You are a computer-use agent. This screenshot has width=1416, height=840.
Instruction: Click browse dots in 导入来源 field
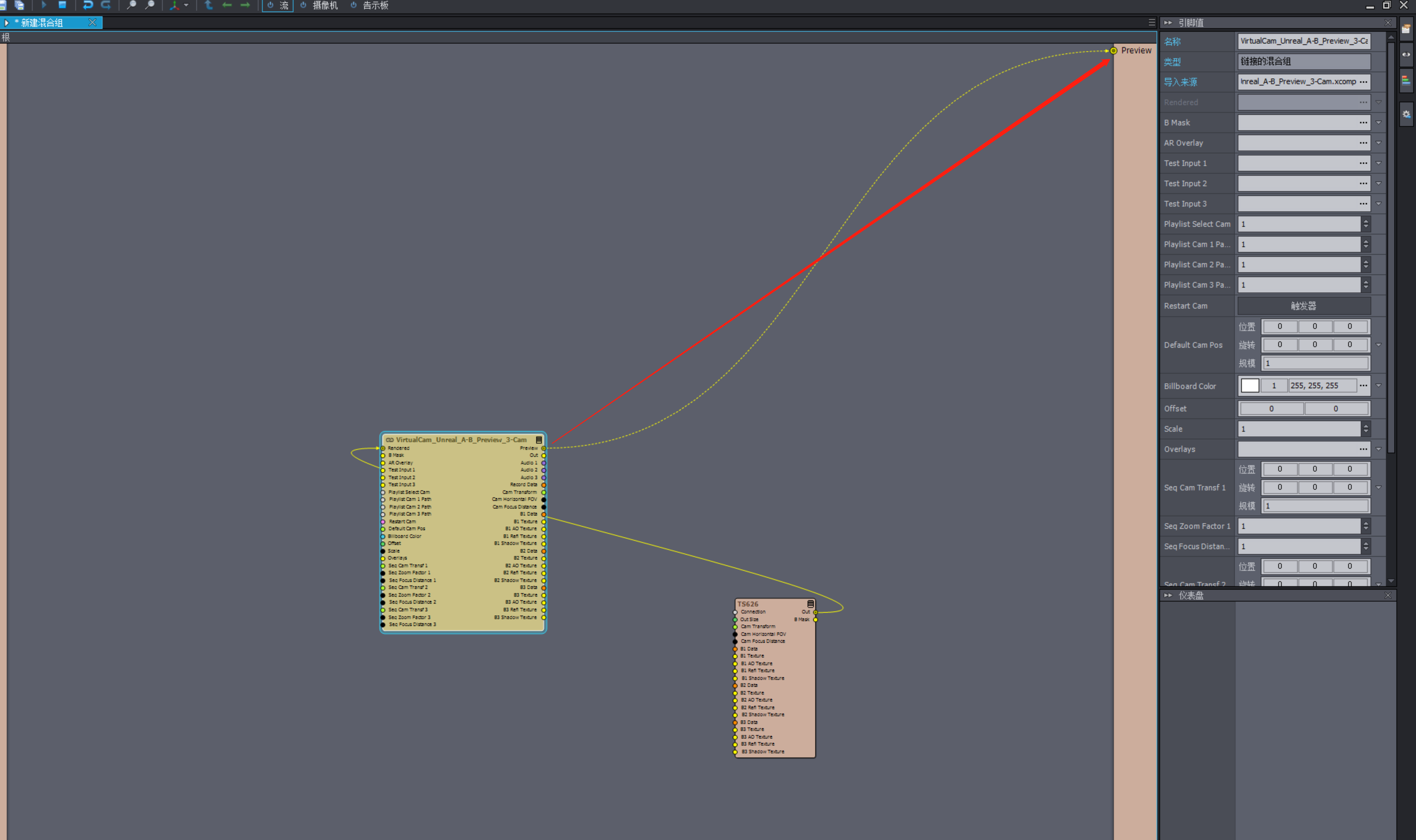coord(1363,82)
